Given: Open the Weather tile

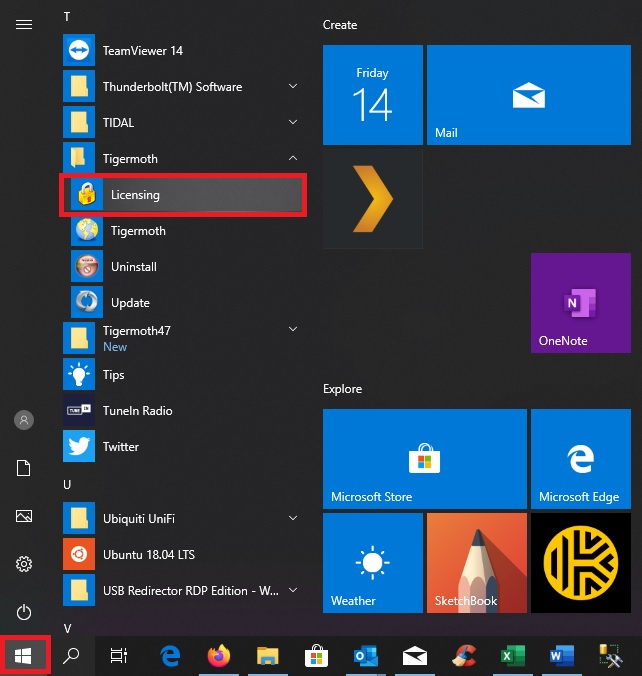Looking at the screenshot, I should (x=373, y=563).
